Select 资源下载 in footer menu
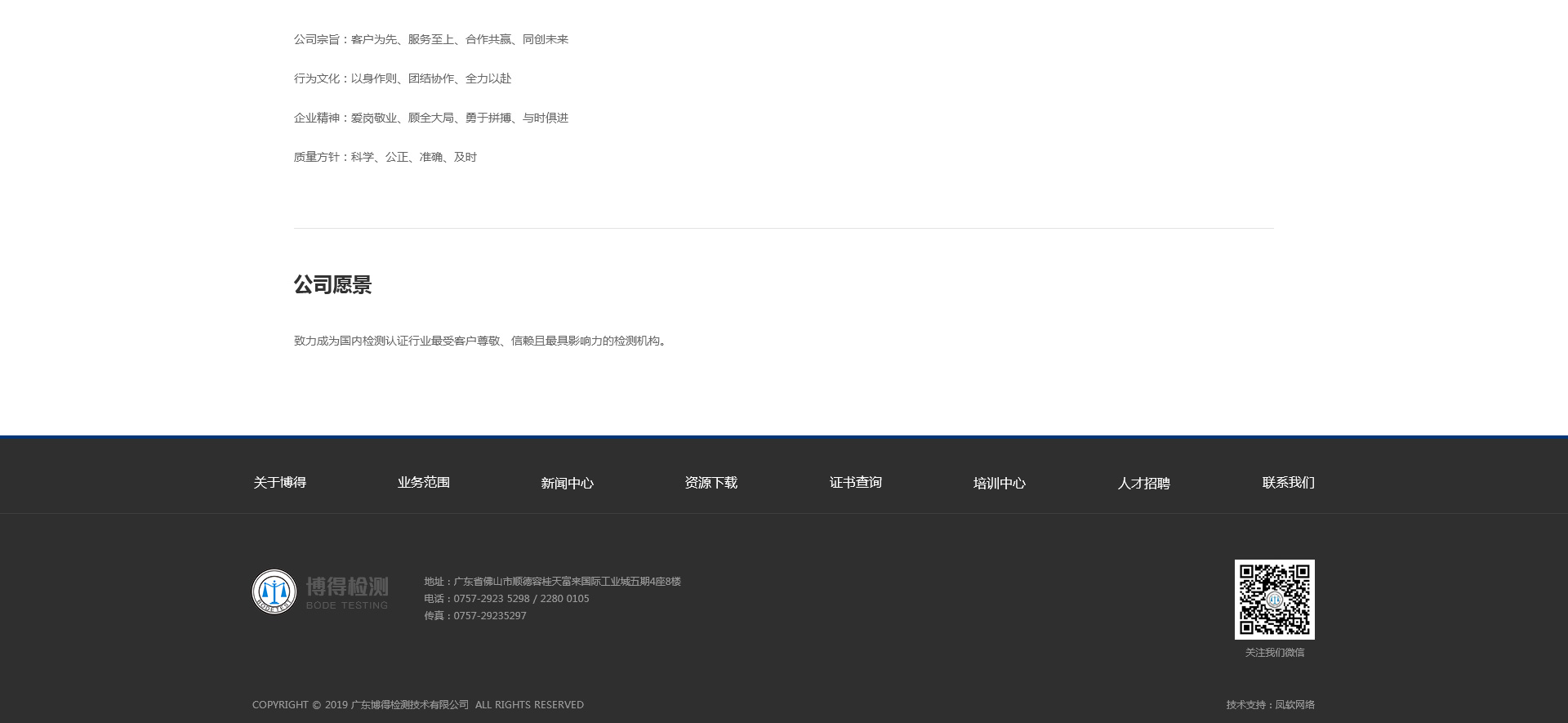 tap(710, 484)
